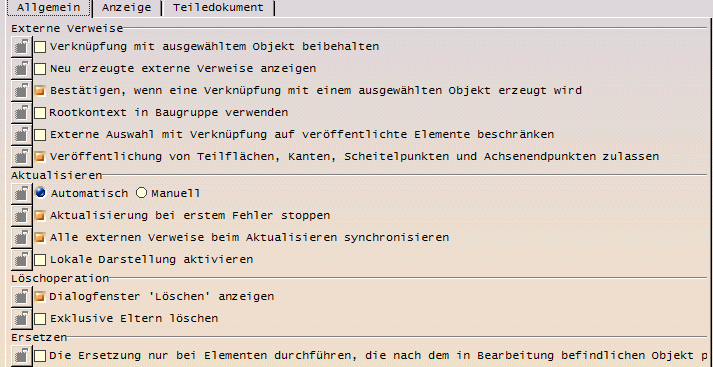Uncheck 'Veröffentlichung von Teilflächen, Kanten' option
This screenshot has width=713, height=367.
(x=40, y=156)
